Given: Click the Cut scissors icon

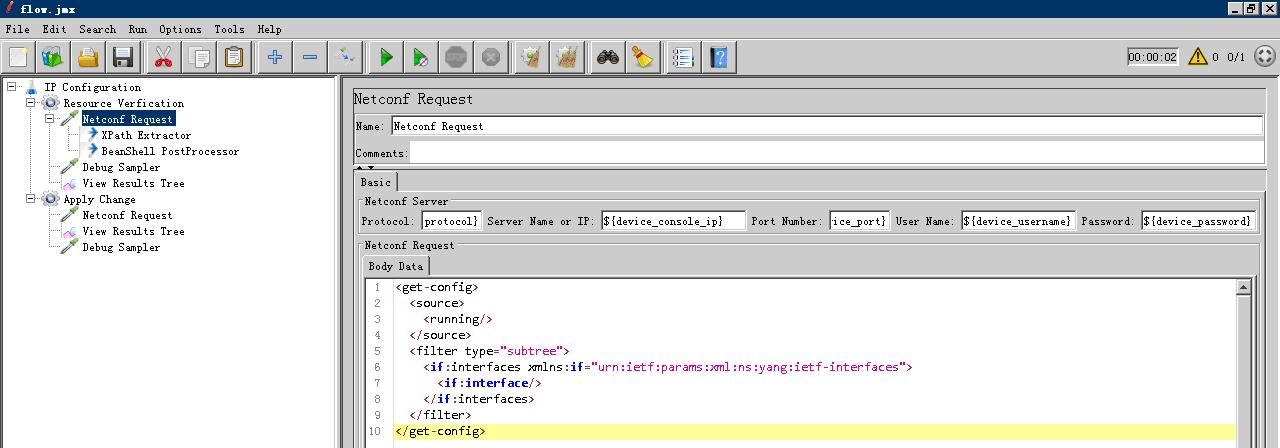Looking at the screenshot, I should [161, 57].
